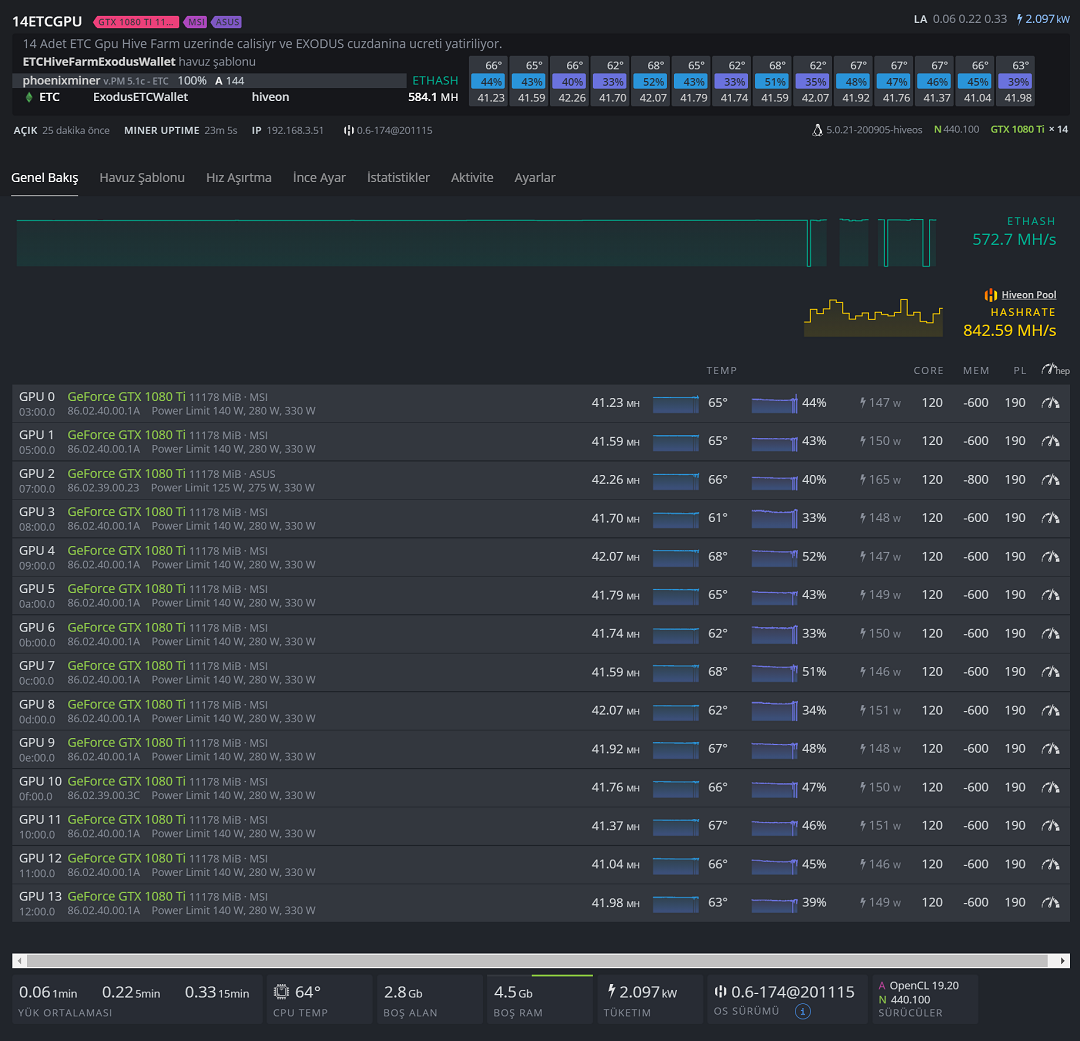This screenshot has height=1041, width=1080.
Task: Click ExodusETCWallet wallet name
Action: click(x=141, y=97)
